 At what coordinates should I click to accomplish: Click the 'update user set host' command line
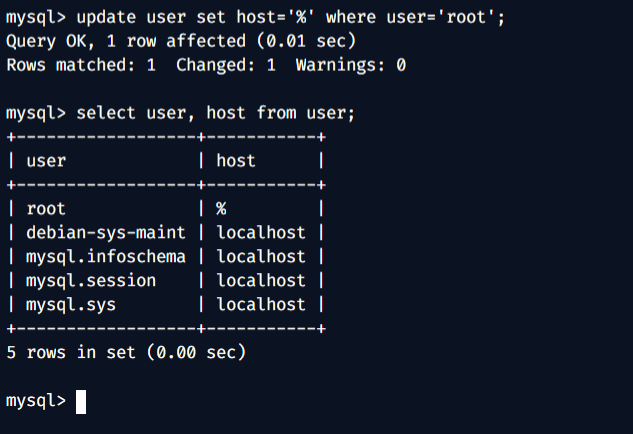coord(290,17)
